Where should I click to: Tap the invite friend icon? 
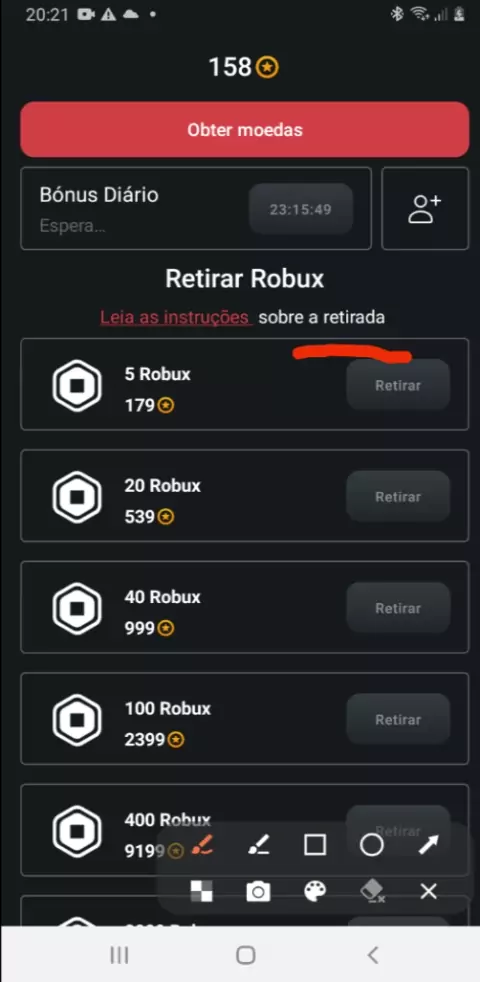425,209
